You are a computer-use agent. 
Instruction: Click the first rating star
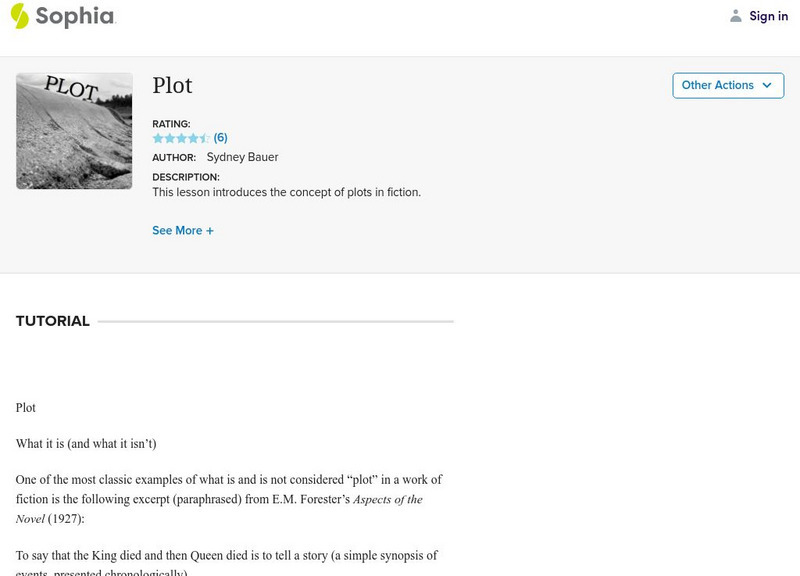coord(158,138)
